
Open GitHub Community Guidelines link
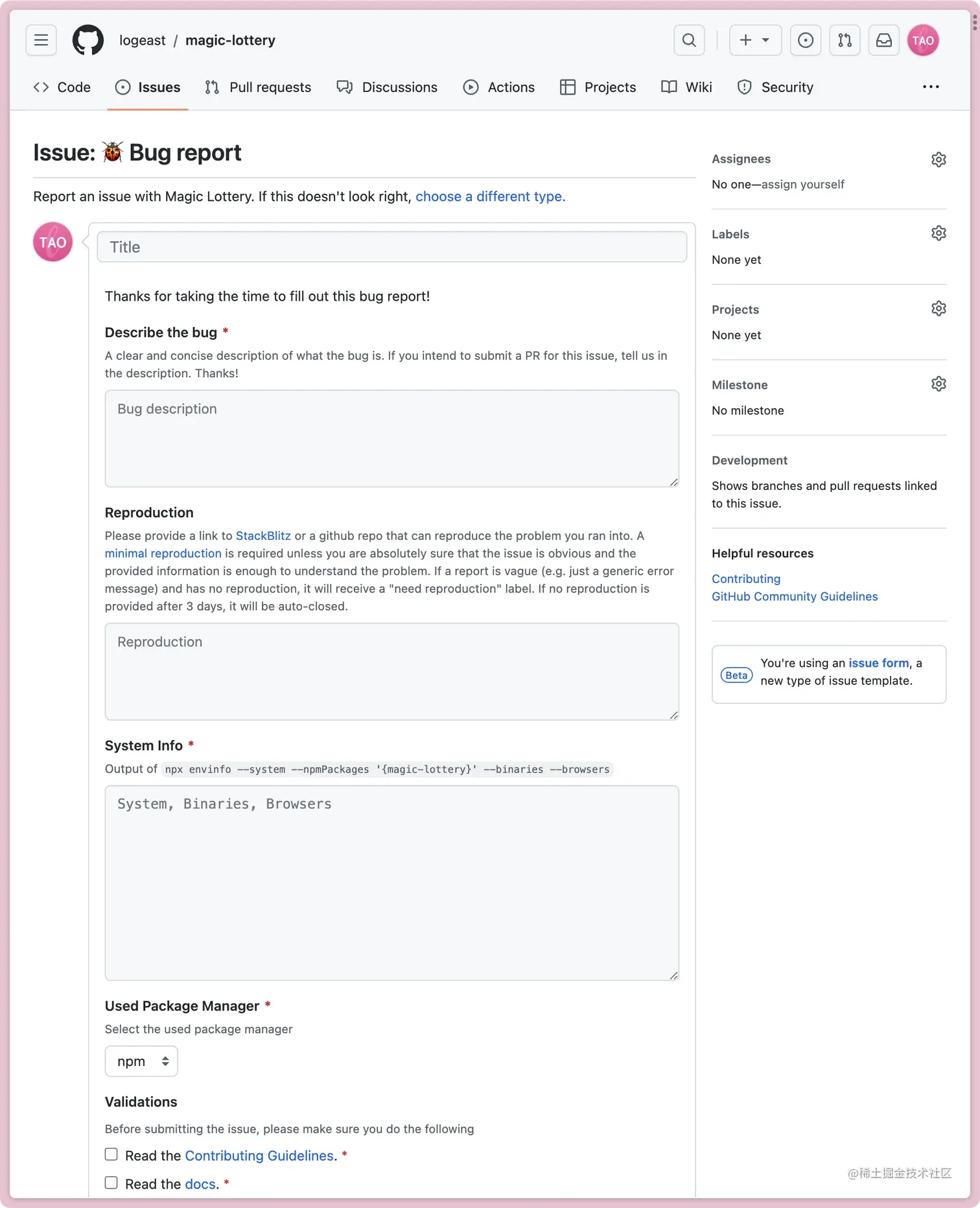click(795, 596)
